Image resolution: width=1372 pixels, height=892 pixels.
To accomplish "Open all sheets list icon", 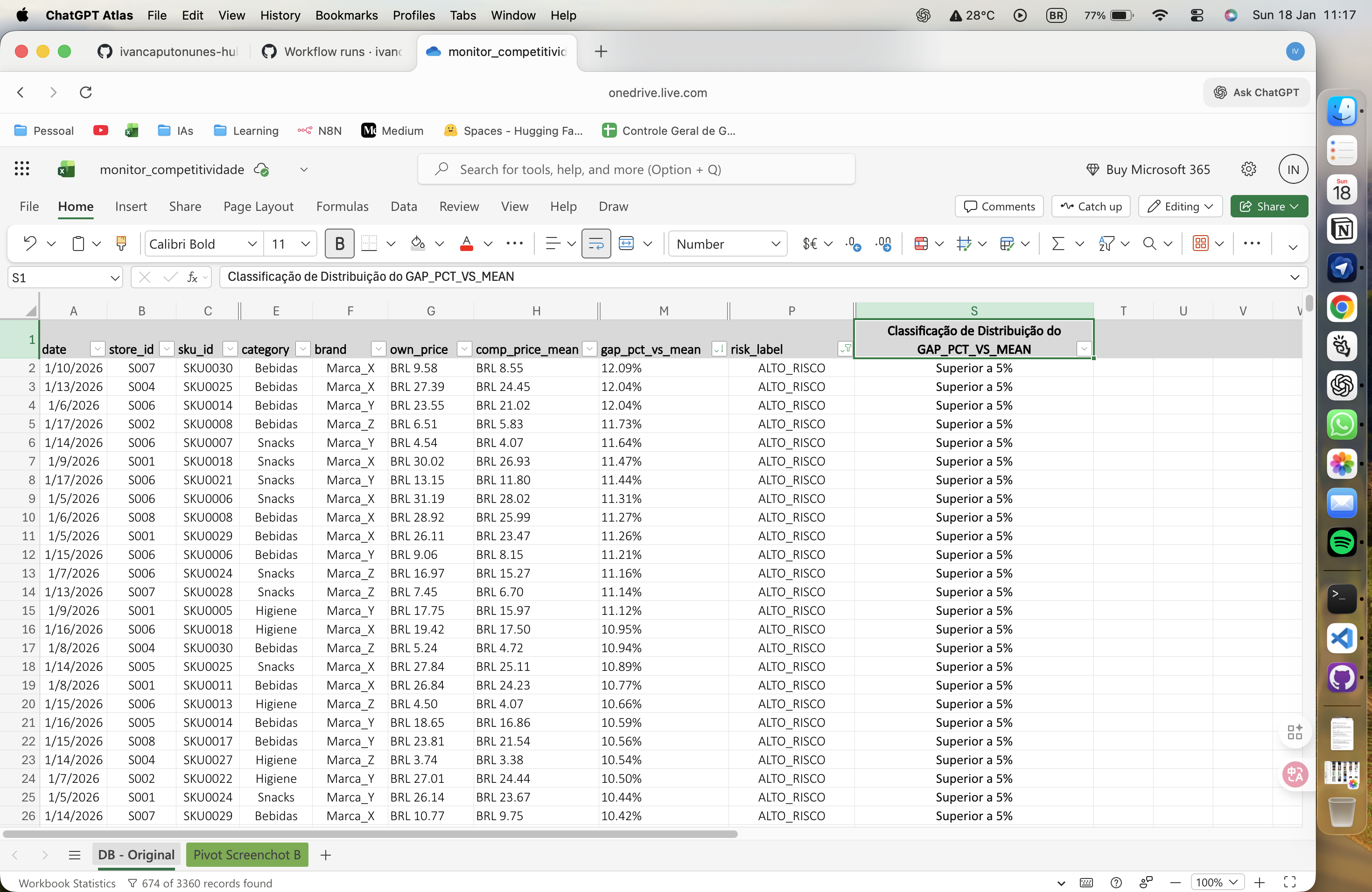I will (74, 855).
